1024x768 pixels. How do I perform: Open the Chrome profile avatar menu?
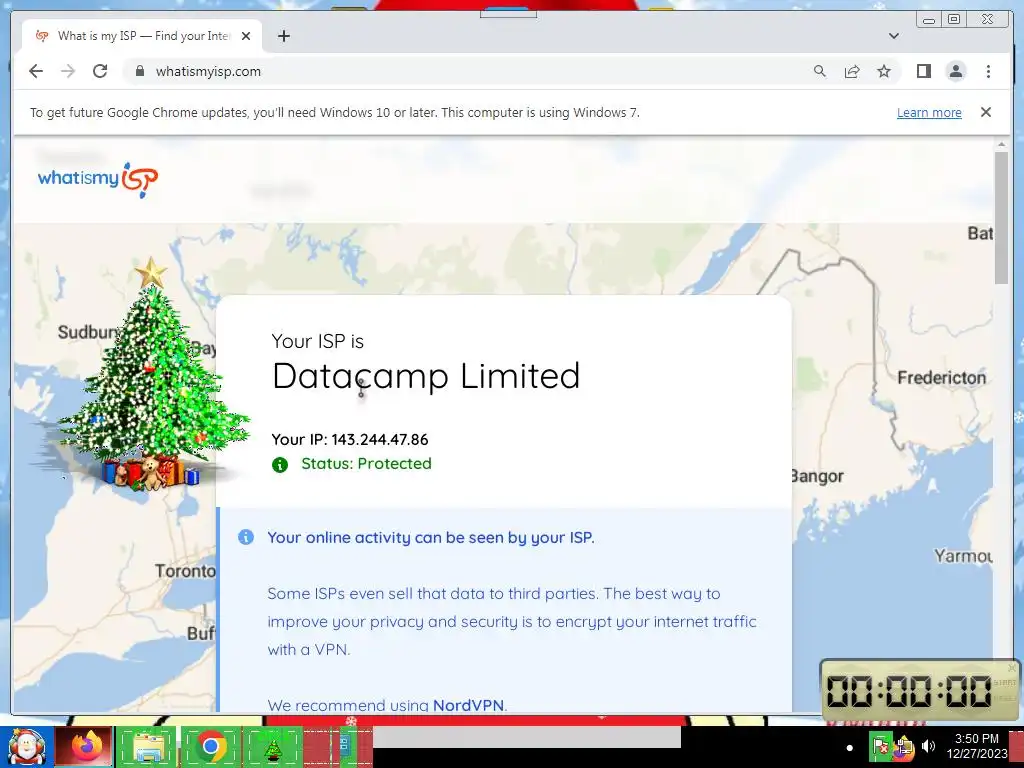click(x=955, y=71)
